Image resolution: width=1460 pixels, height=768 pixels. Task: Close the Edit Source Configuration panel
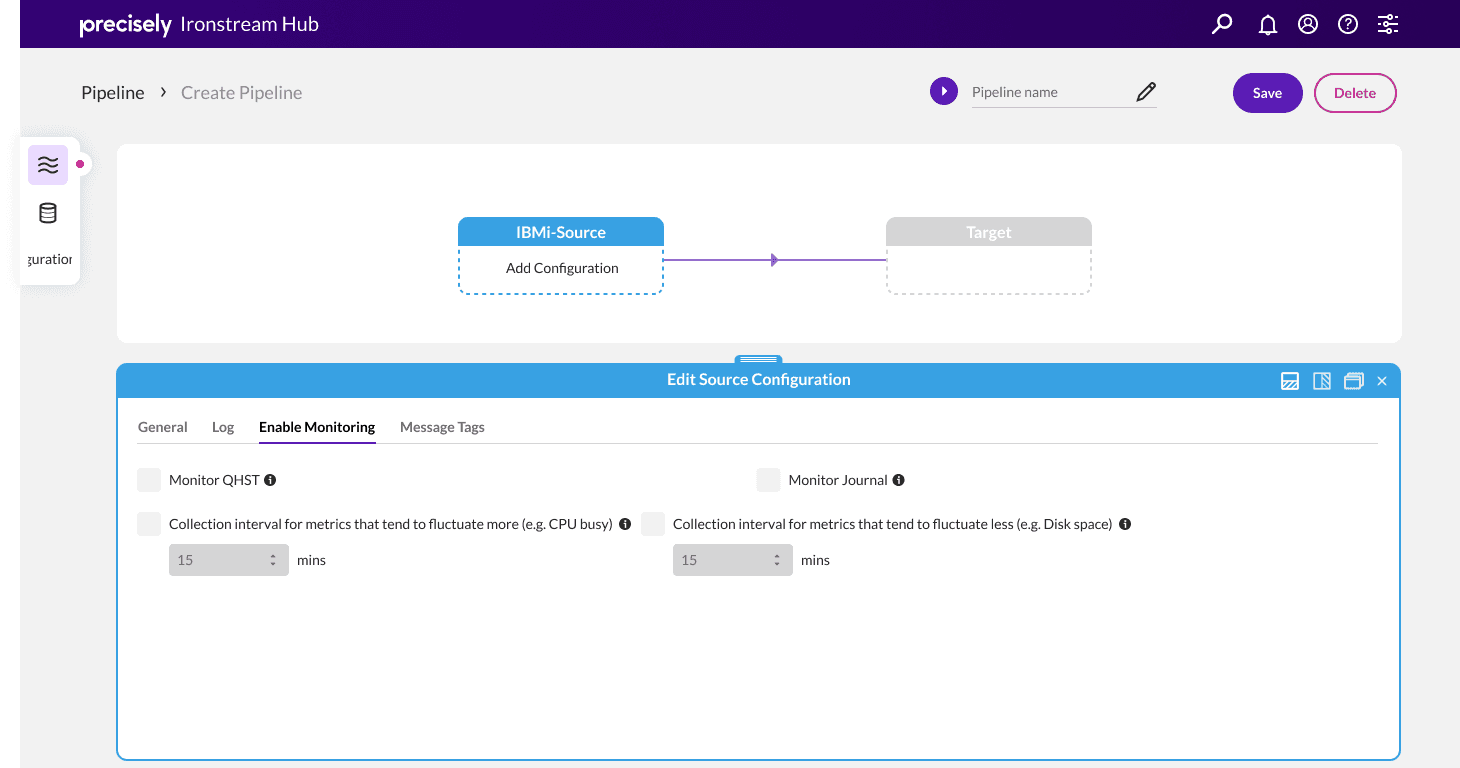pos(1382,381)
